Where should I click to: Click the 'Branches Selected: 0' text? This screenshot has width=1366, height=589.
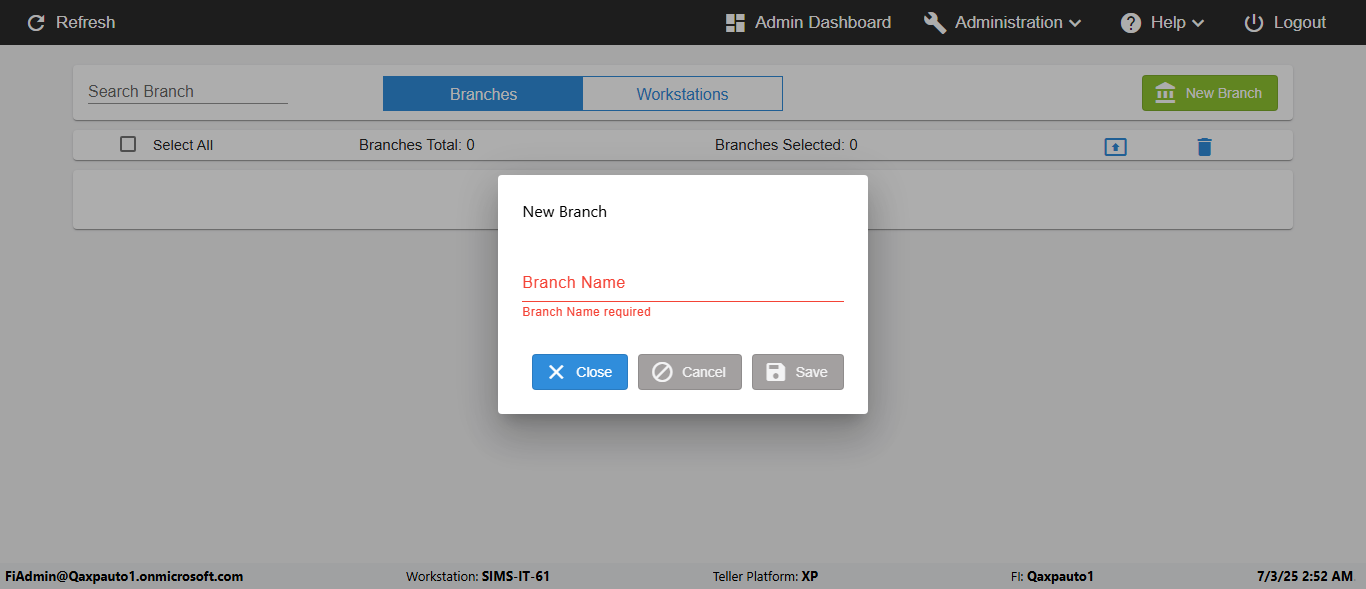(786, 145)
